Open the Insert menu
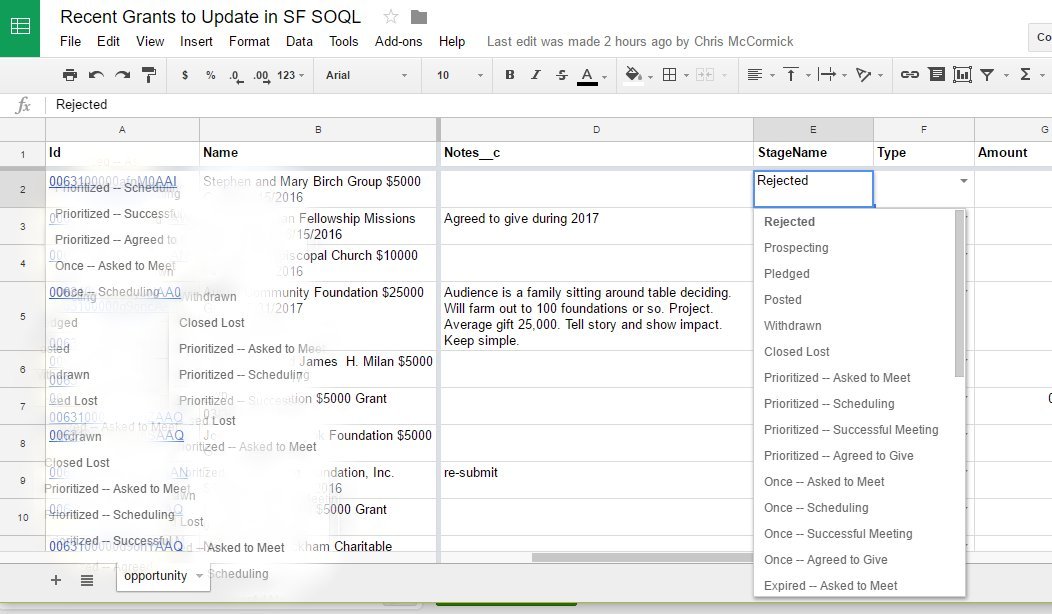The width and height of the screenshot is (1052, 614). point(196,42)
